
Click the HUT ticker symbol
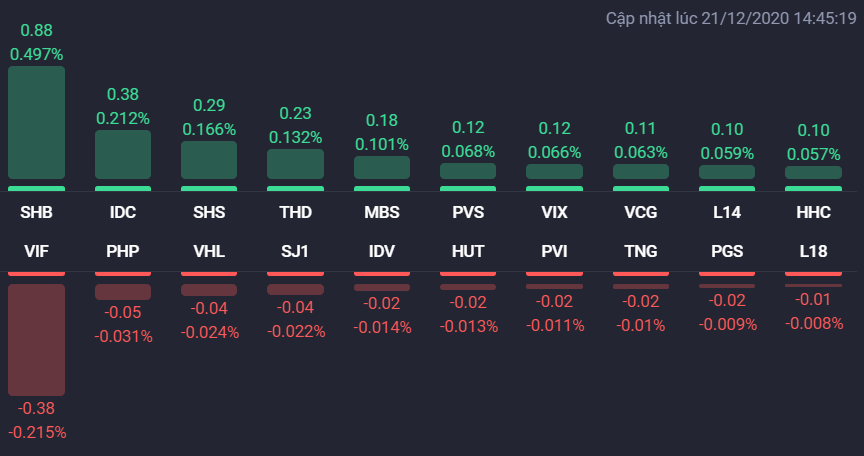click(468, 251)
